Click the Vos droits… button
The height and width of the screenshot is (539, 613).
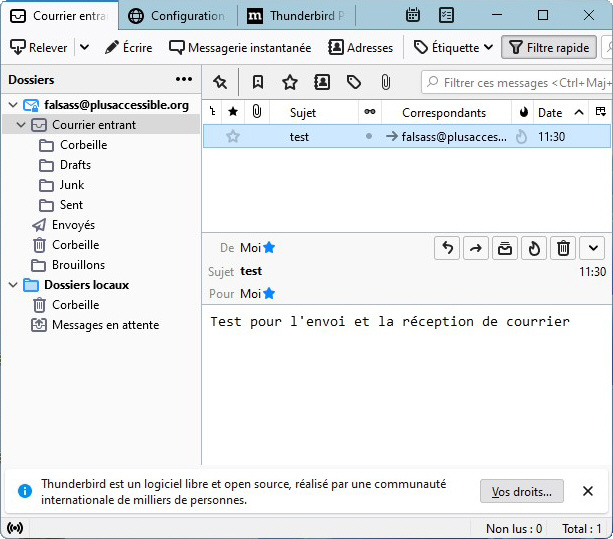(x=521, y=491)
